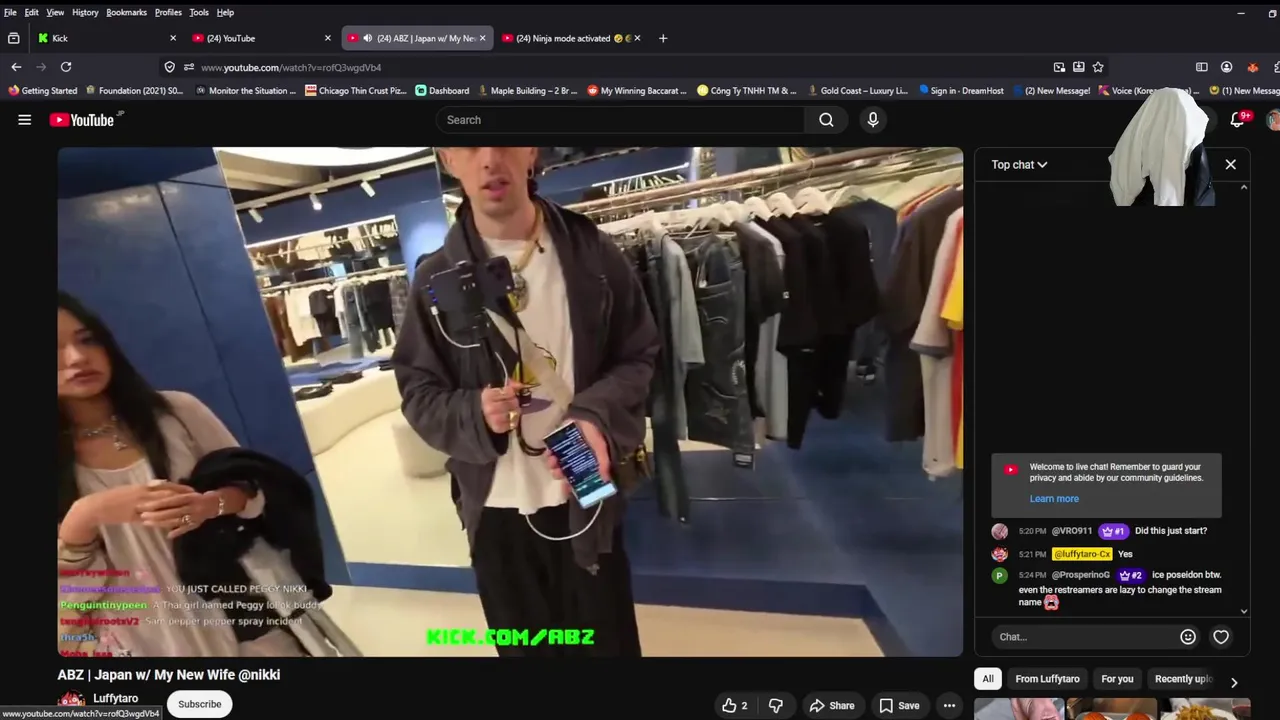Screen dimensions: 1280x720
Task: Open Monitor the Situation bookmark
Action: click(246, 91)
